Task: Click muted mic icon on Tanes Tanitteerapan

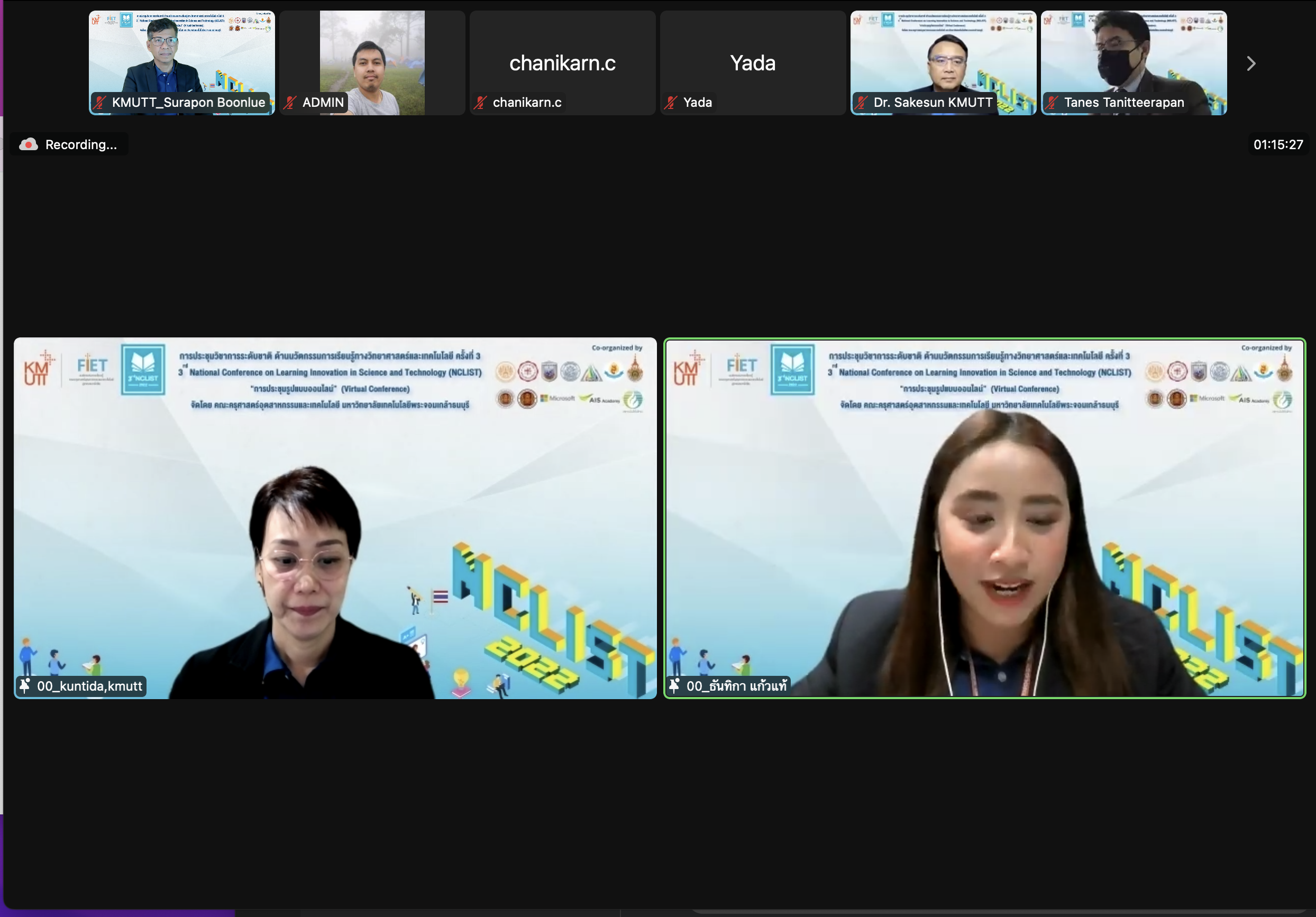Action: [1052, 103]
